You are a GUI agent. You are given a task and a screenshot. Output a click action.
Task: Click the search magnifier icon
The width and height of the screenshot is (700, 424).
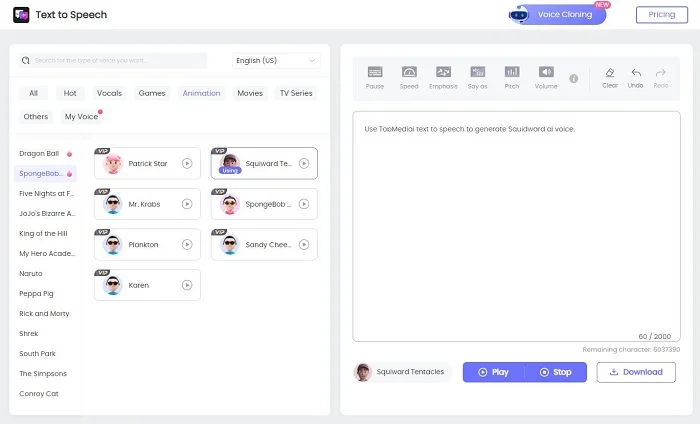(x=26, y=60)
